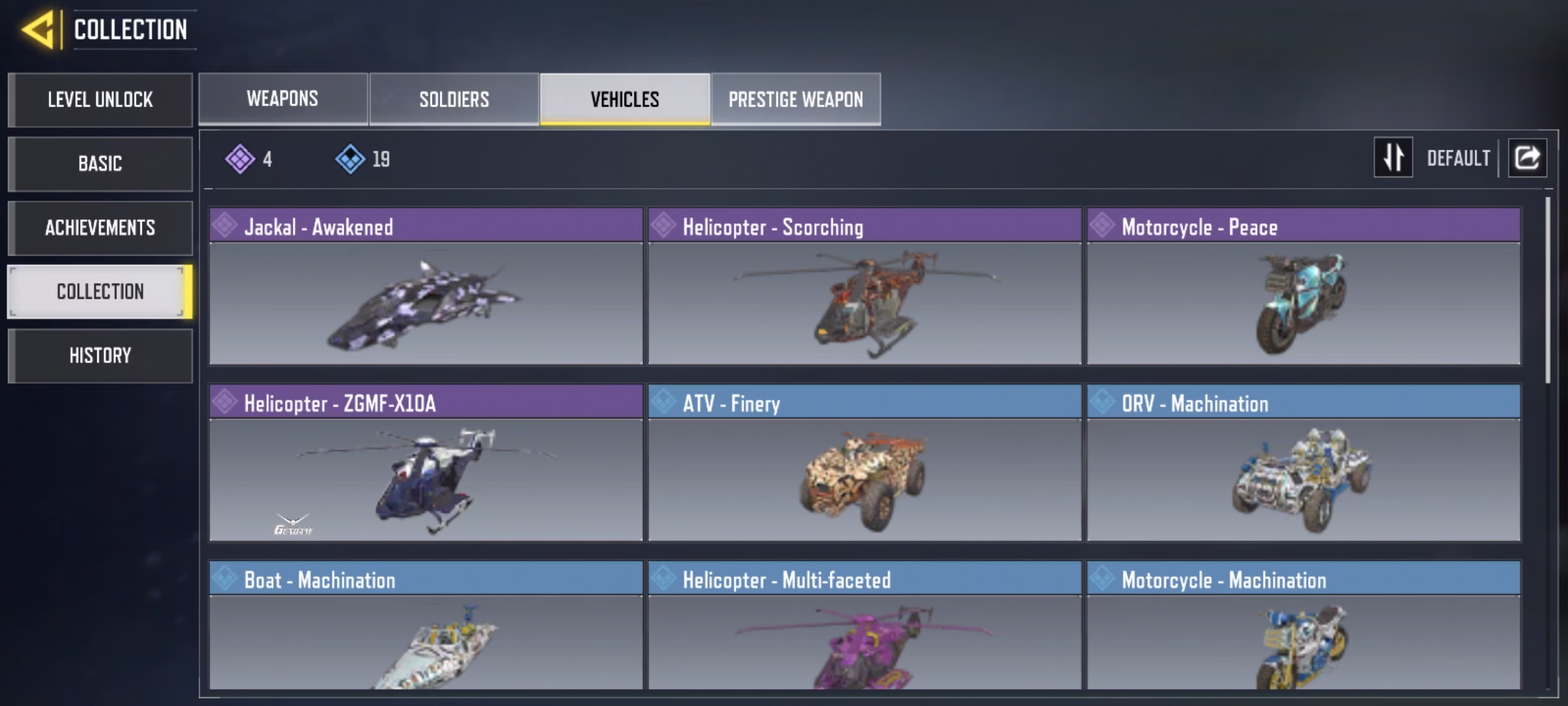Select the Motorcycle - Peace skin card

pos(1303,286)
